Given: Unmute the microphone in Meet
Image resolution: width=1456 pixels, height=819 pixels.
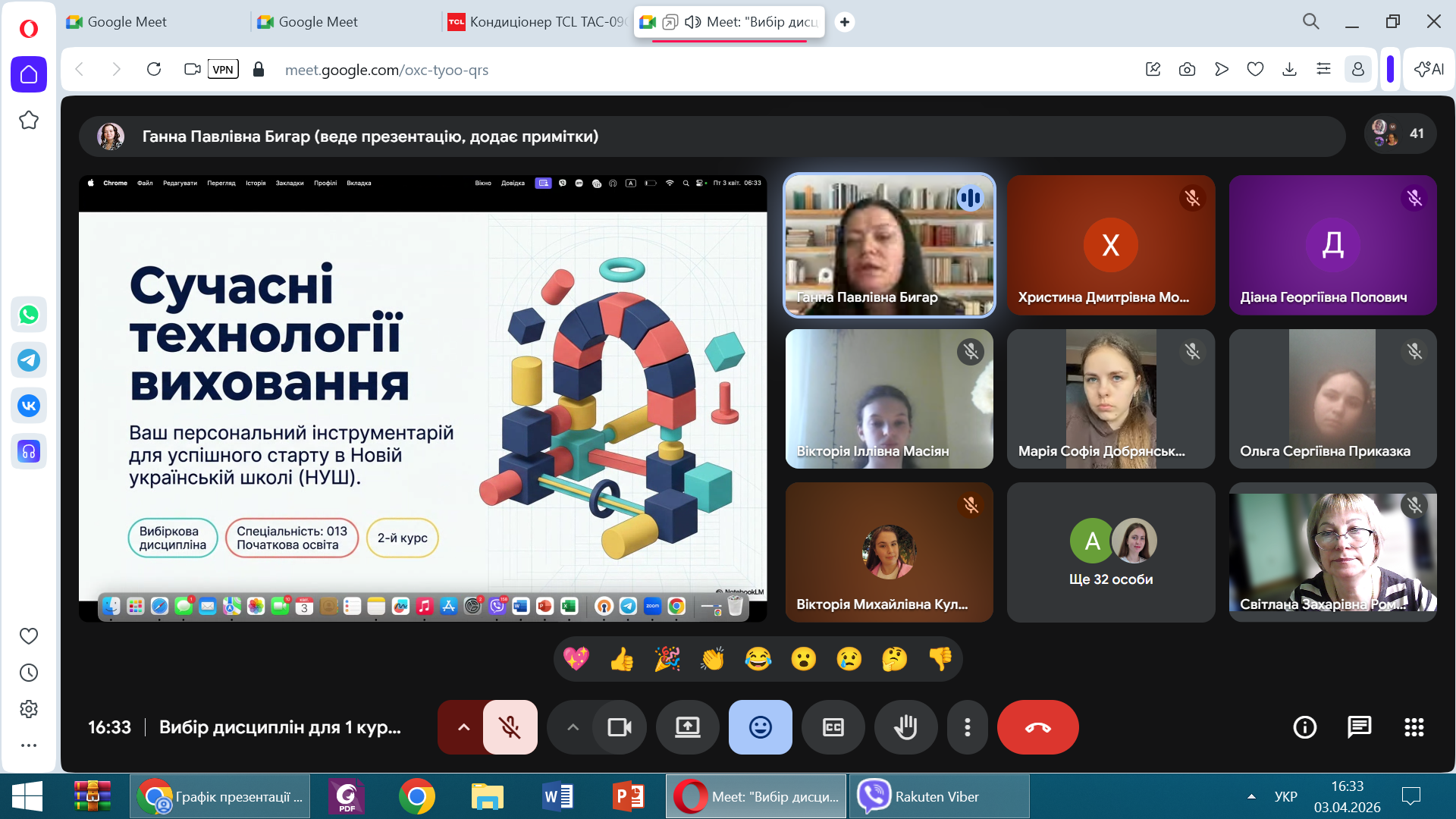Looking at the screenshot, I should pos(510,727).
